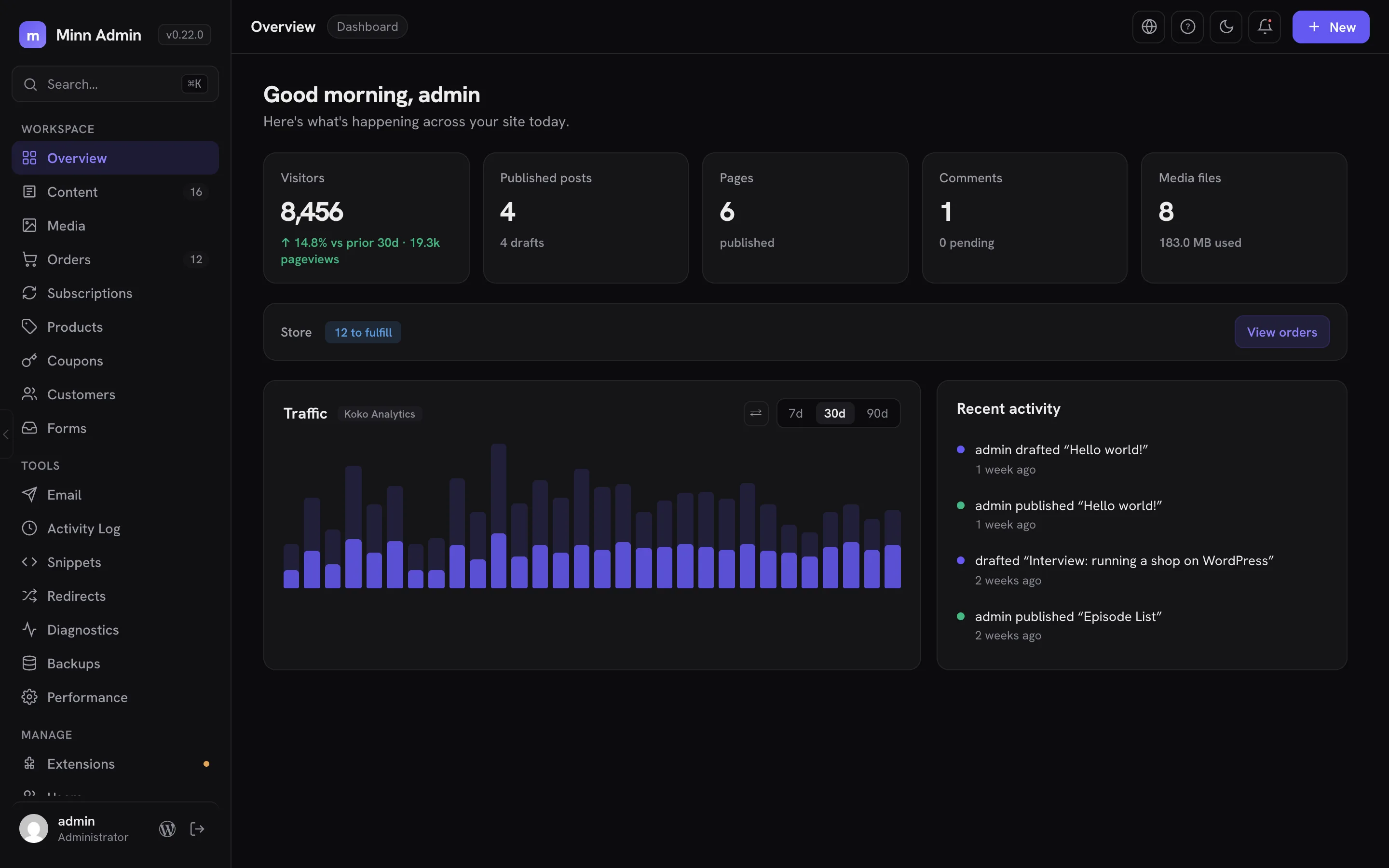Open the help question-mark icon
The height and width of the screenshot is (868, 1389).
click(x=1187, y=27)
